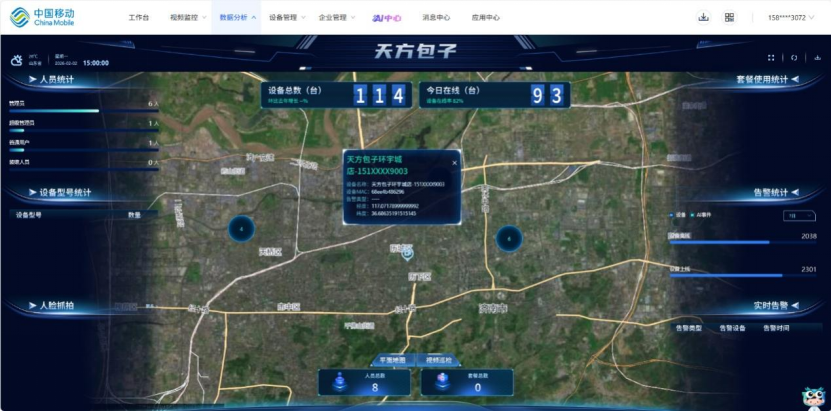The width and height of the screenshot is (831, 411).
Task: Open the QR code grid icon
Action: [730, 17]
